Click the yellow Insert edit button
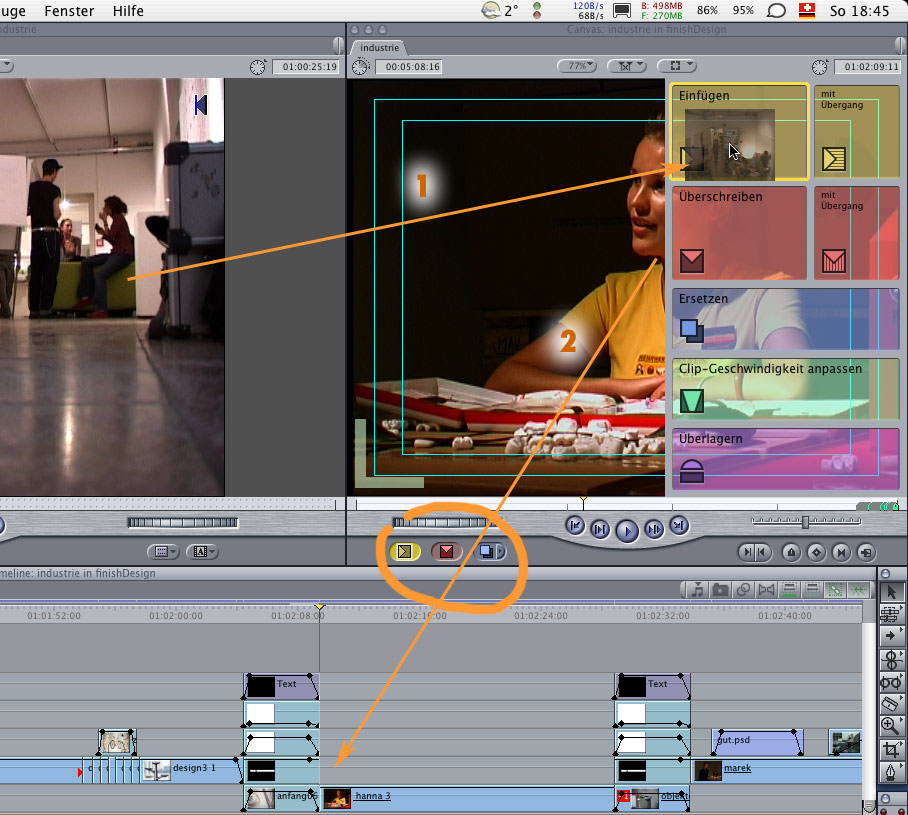The image size is (908, 815). click(x=405, y=551)
